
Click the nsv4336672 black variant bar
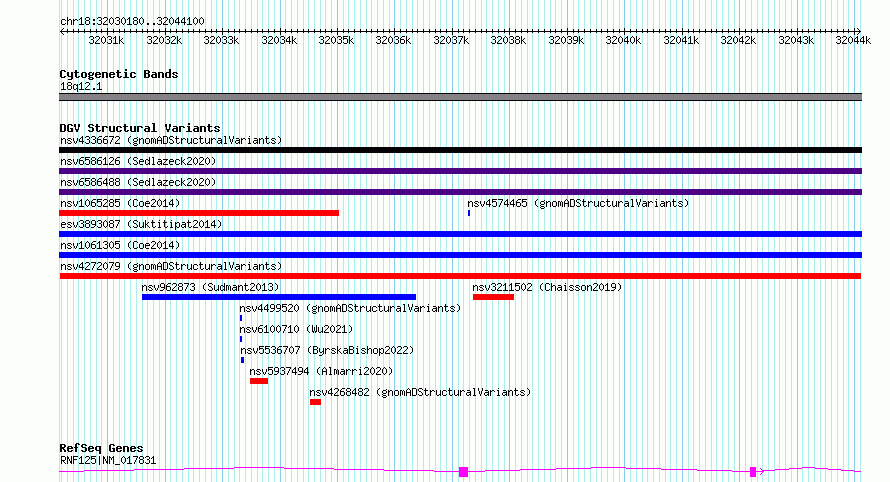(x=460, y=150)
